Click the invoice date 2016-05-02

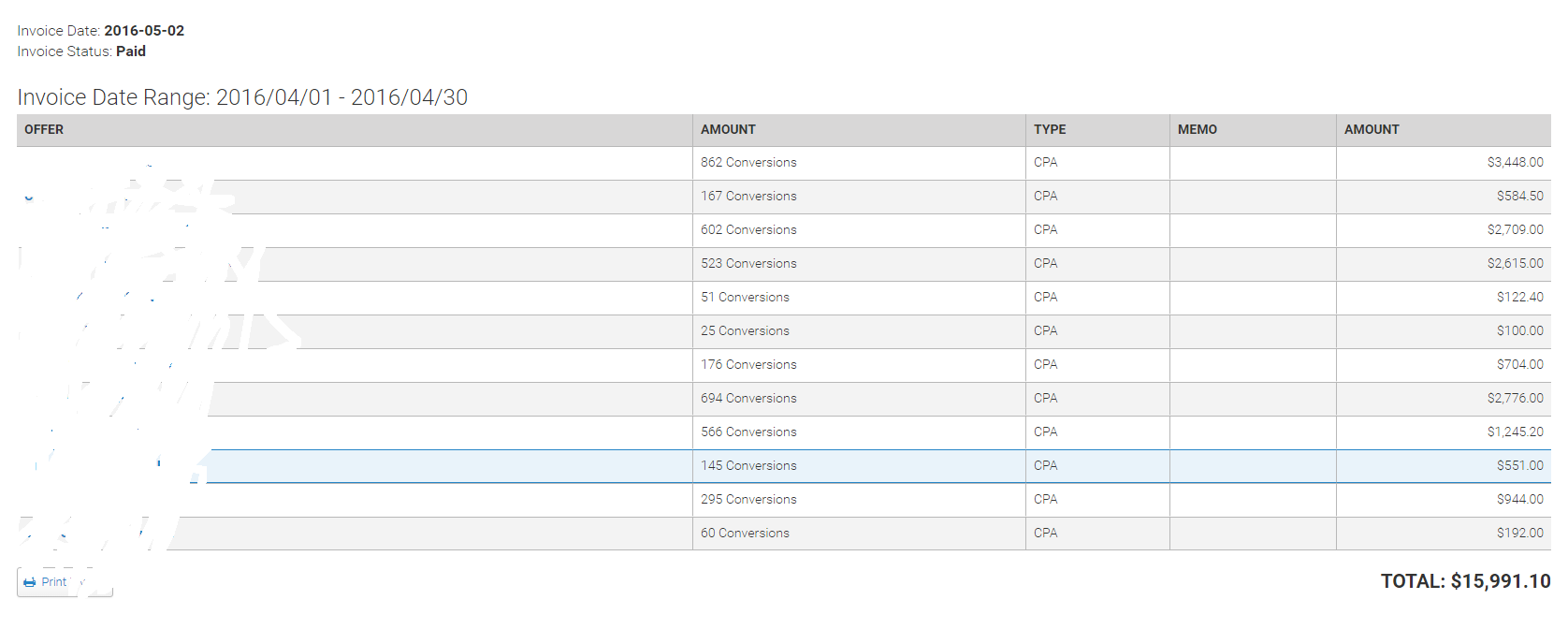coord(144,31)
